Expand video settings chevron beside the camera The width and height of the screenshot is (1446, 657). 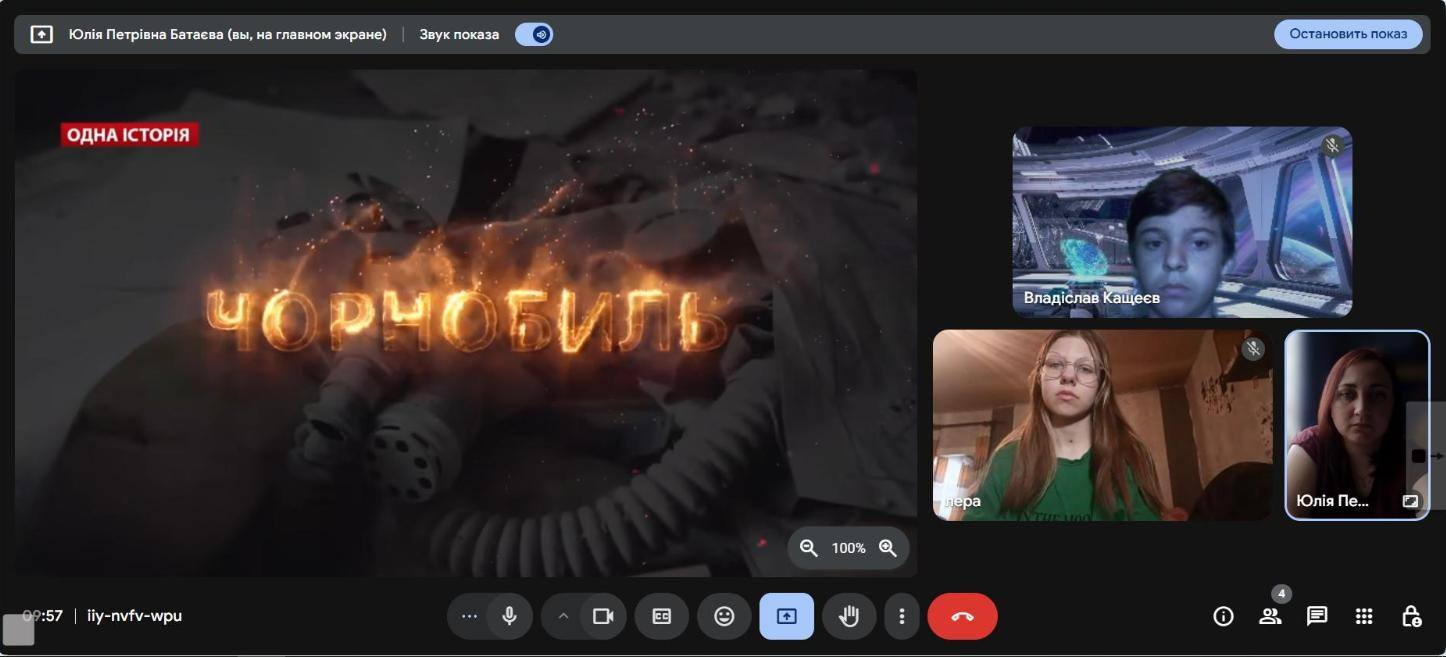click(563, 616)
